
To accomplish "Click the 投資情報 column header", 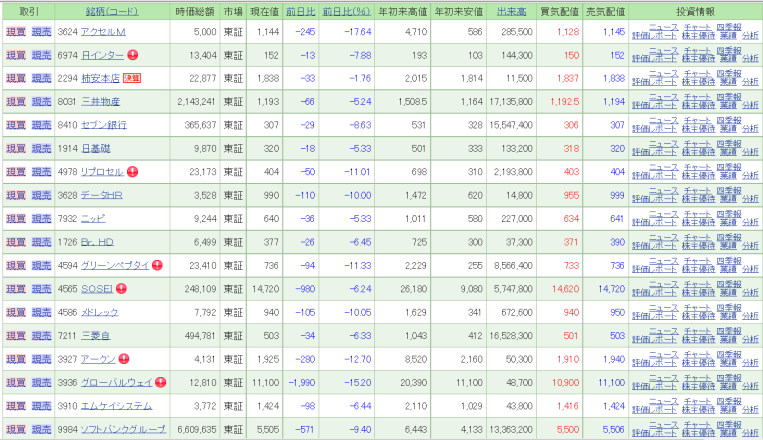I will click(x=695, y=12).
